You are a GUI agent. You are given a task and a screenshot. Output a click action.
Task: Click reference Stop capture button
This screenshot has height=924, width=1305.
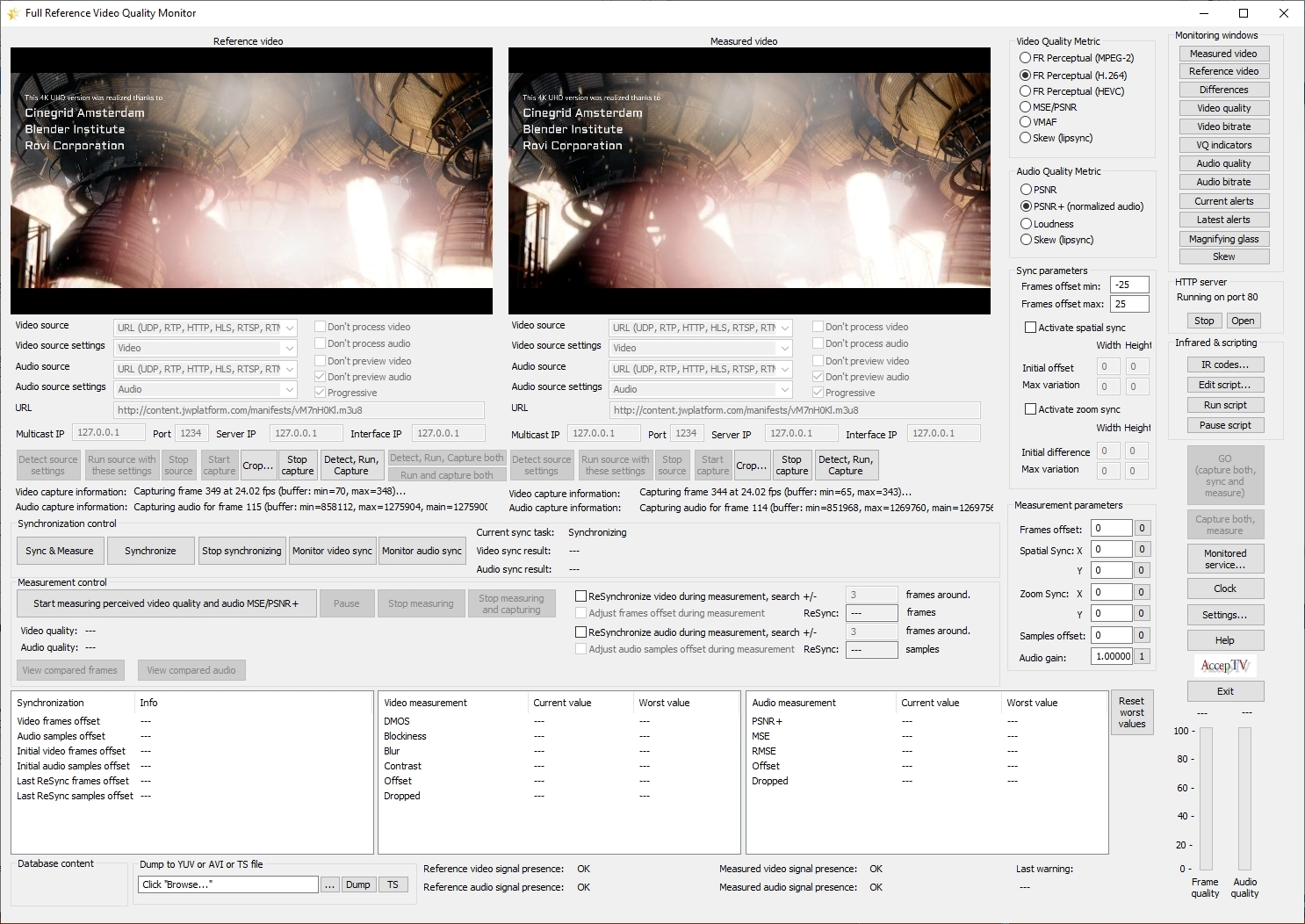[x=298, y=465]
